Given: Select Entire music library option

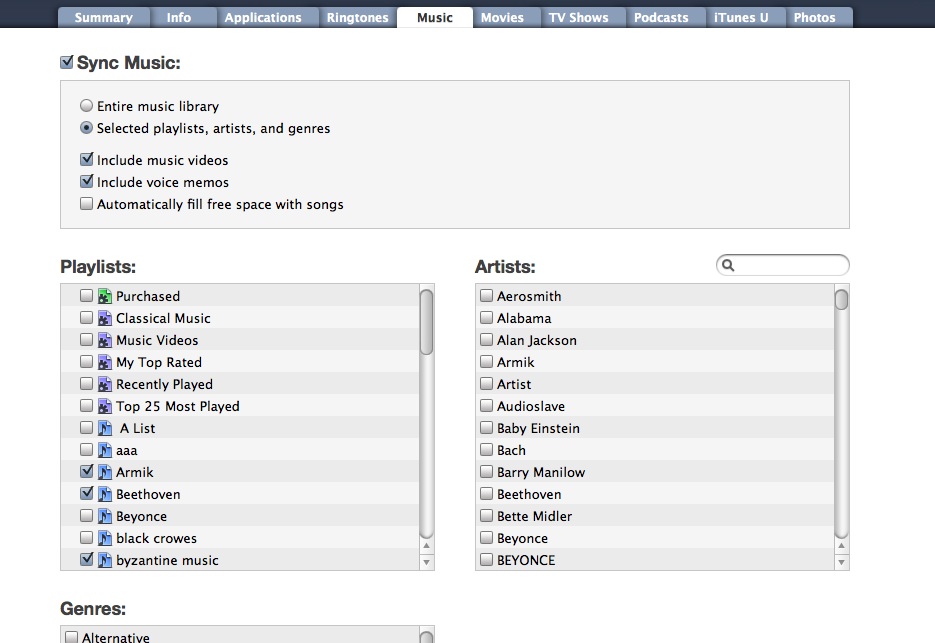Looking at the screenshot, I should [86, 106].
